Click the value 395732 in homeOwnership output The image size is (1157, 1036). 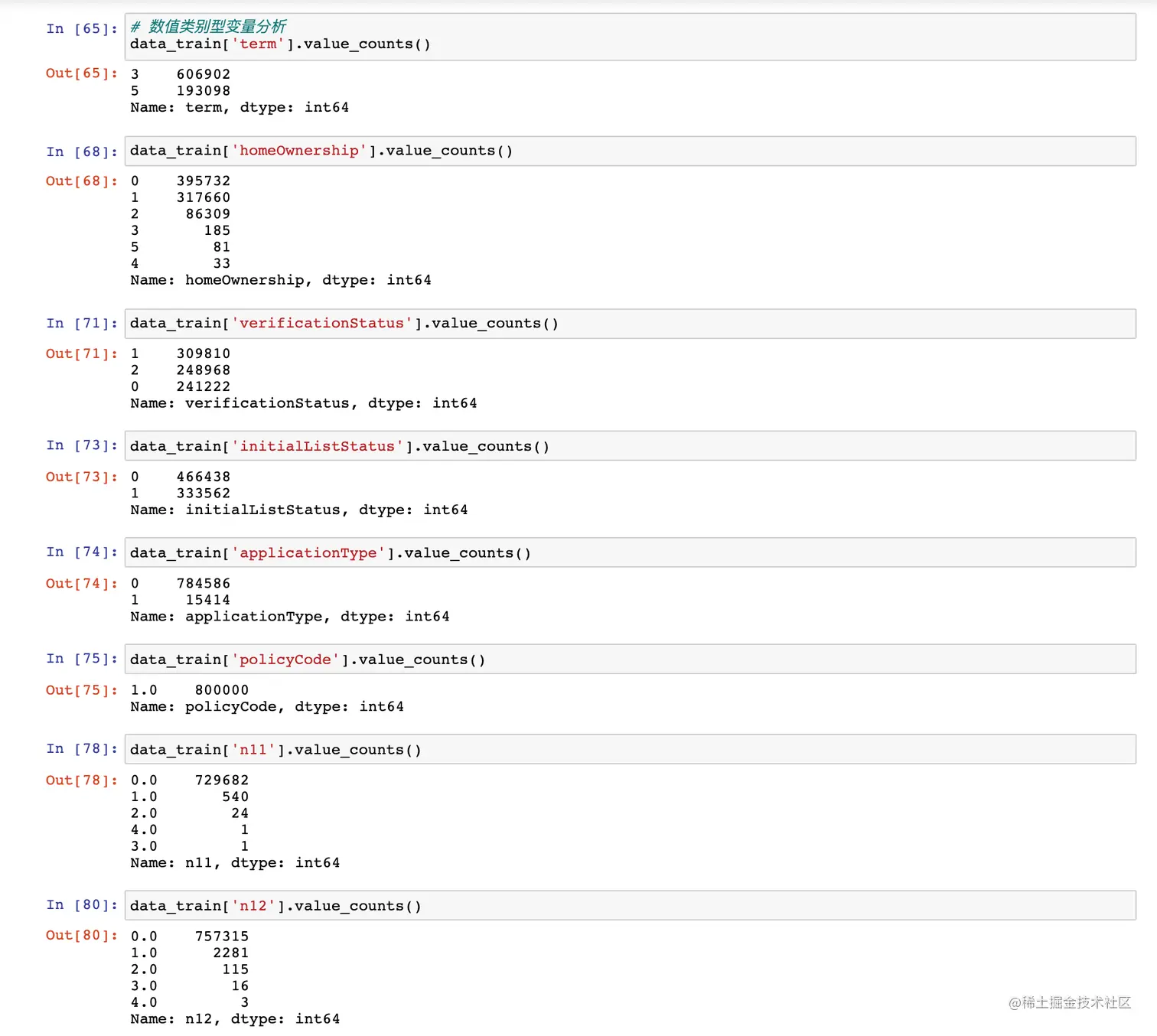[x=204, y=181]
